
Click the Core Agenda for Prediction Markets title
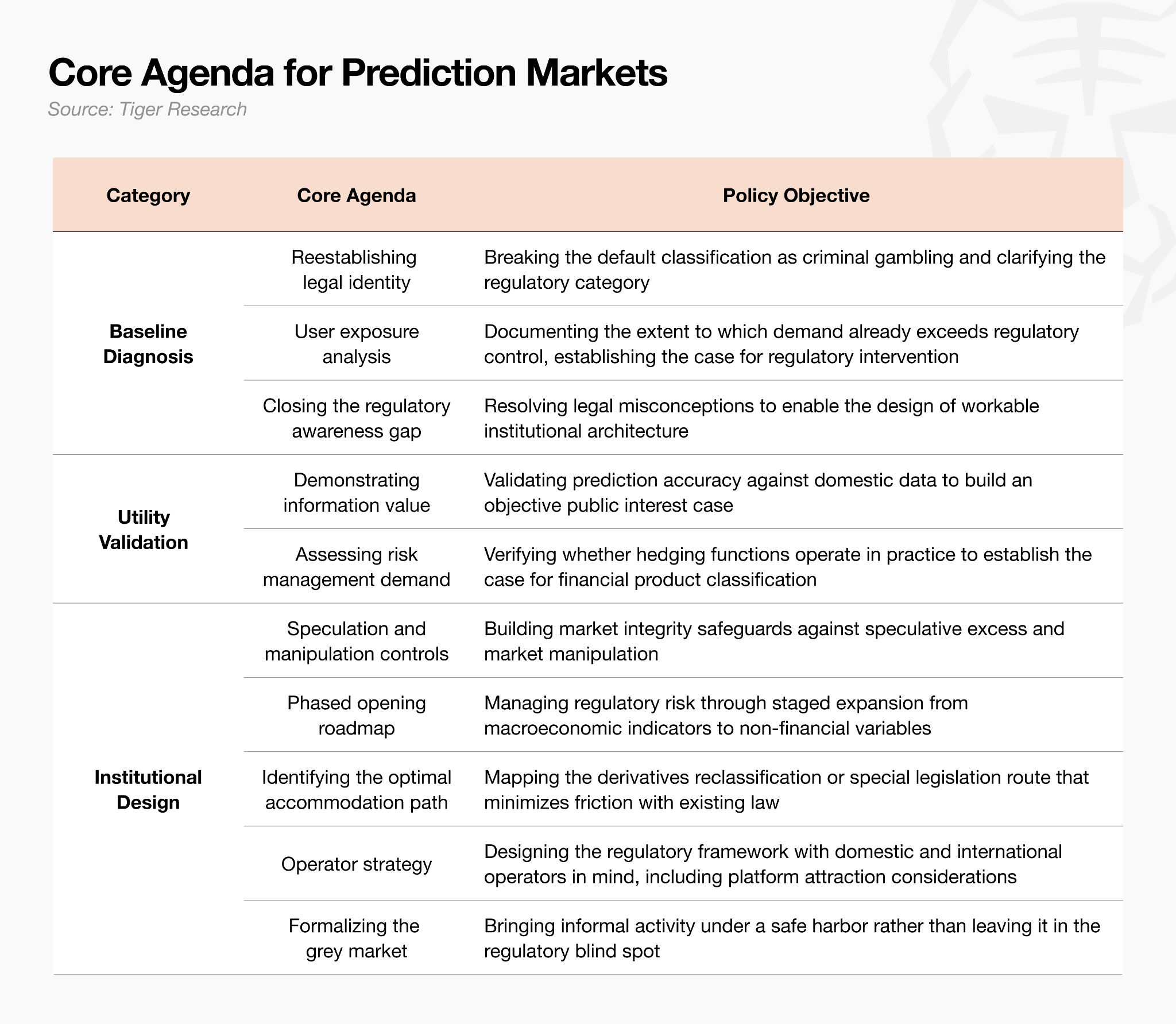pos(358,72)
